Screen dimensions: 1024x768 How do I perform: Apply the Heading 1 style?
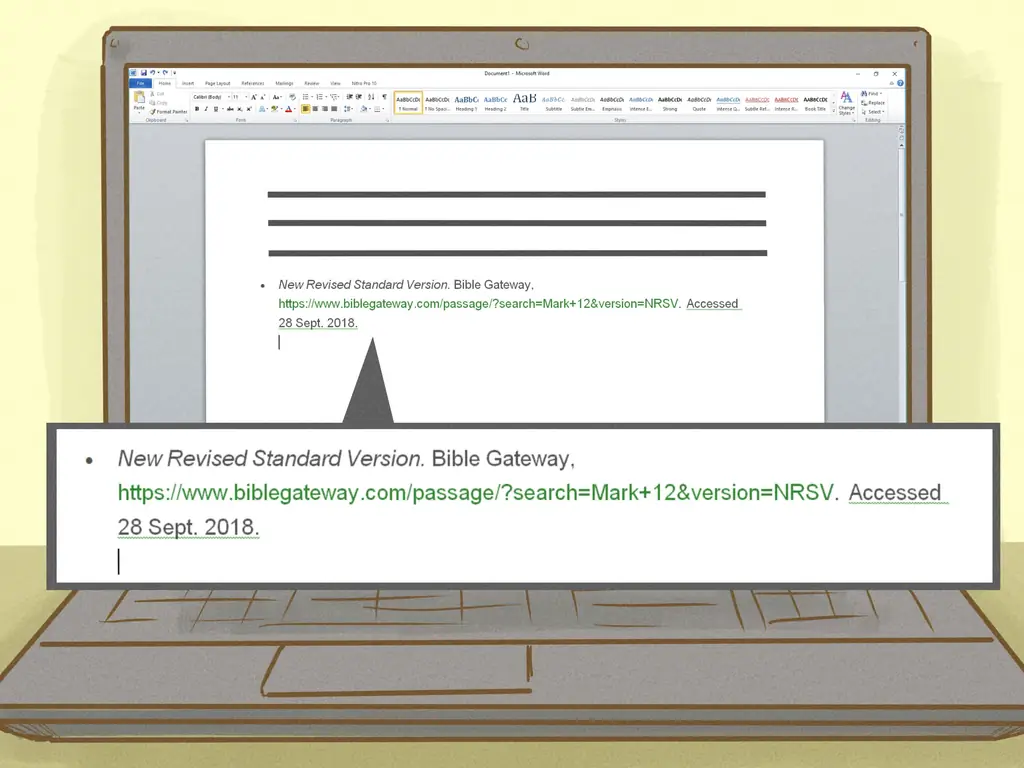coord(466,102)
